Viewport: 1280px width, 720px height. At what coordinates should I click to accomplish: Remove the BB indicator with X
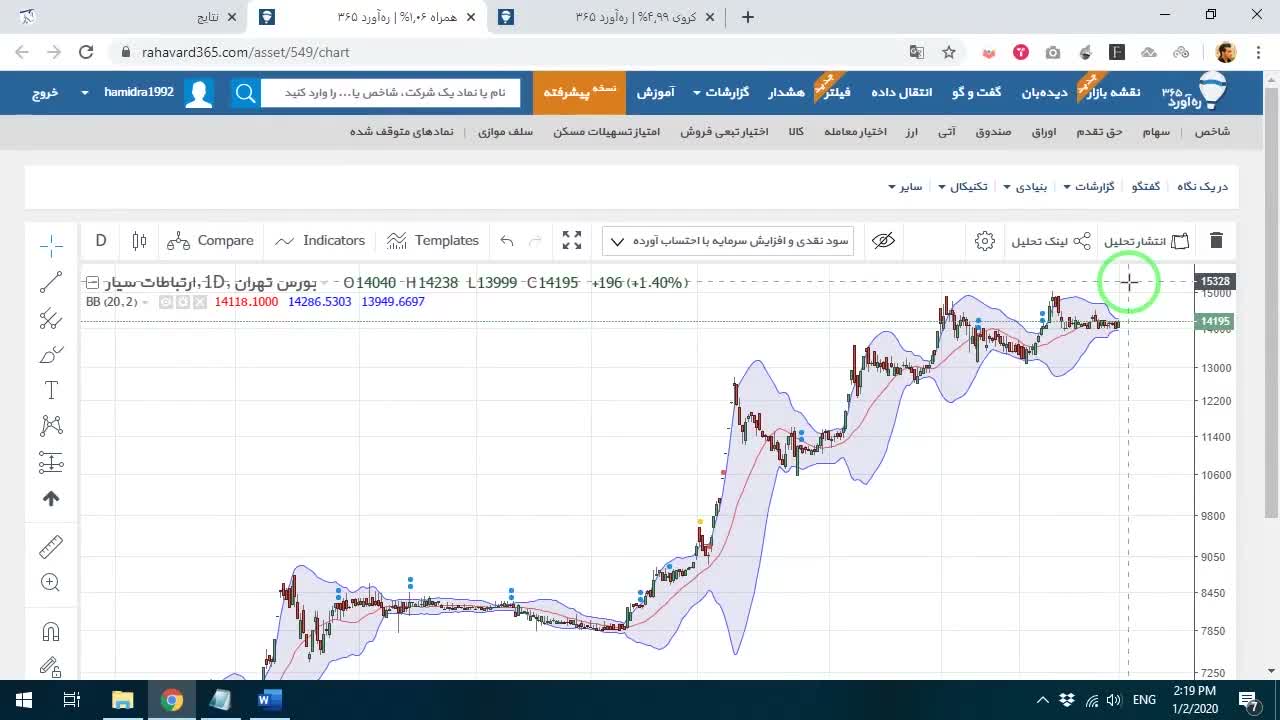coord(199,302)
